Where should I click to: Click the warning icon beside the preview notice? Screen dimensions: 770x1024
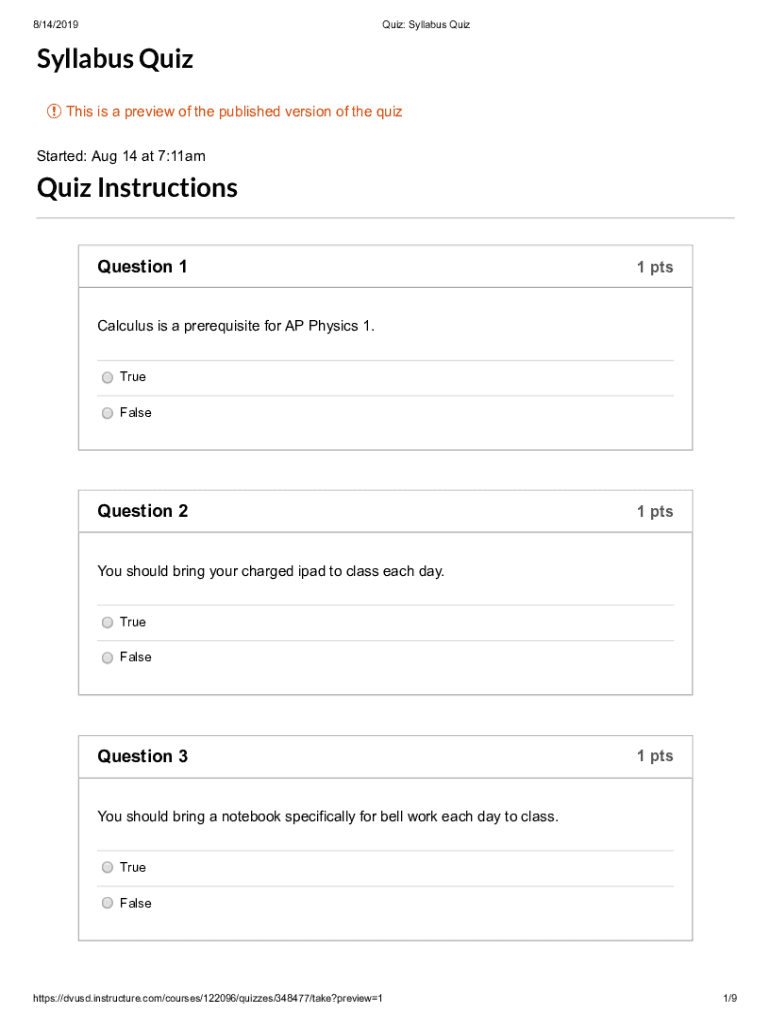point(54,112)
